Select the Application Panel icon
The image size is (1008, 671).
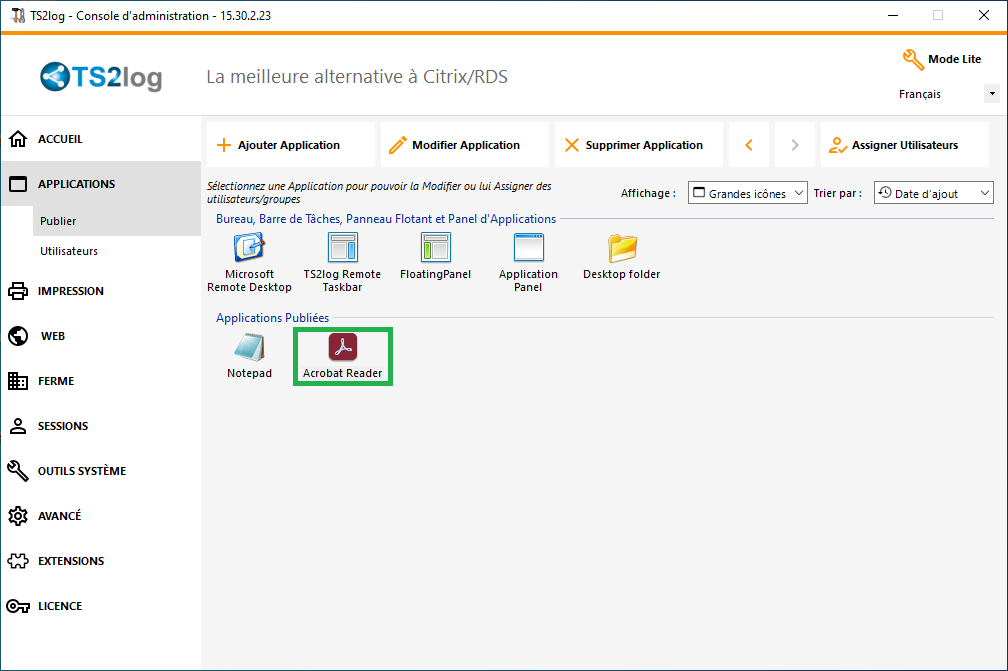click(528, 247)
